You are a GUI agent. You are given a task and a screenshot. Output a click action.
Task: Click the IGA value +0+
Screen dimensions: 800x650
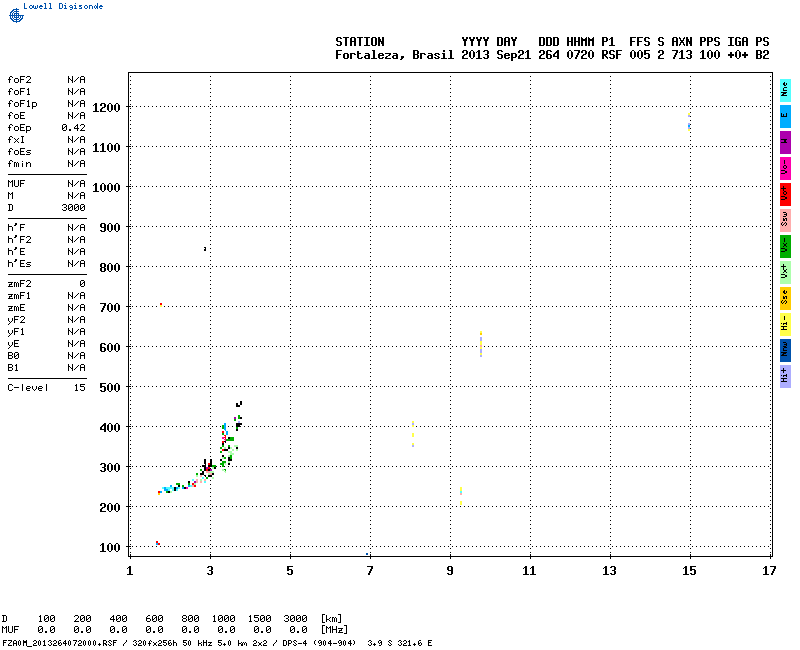point(738,55)
